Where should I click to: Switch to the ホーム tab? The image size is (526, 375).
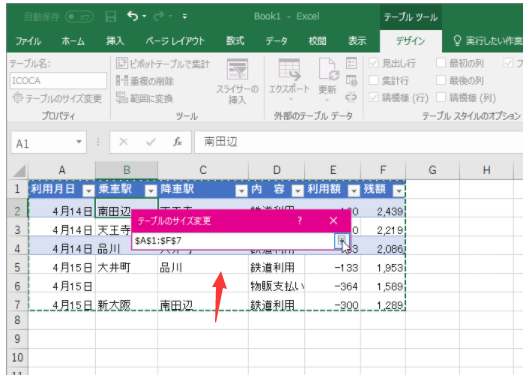pyautogui.click(x=73, y=41)
